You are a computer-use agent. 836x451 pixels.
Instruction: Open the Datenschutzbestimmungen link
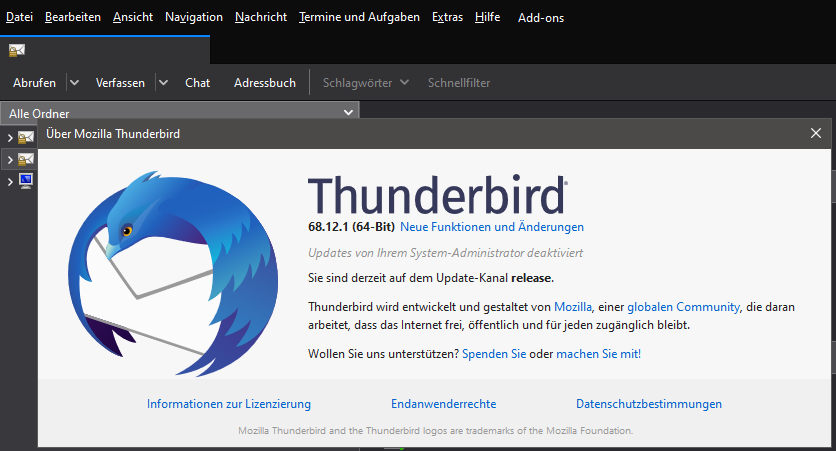point(649,404)
